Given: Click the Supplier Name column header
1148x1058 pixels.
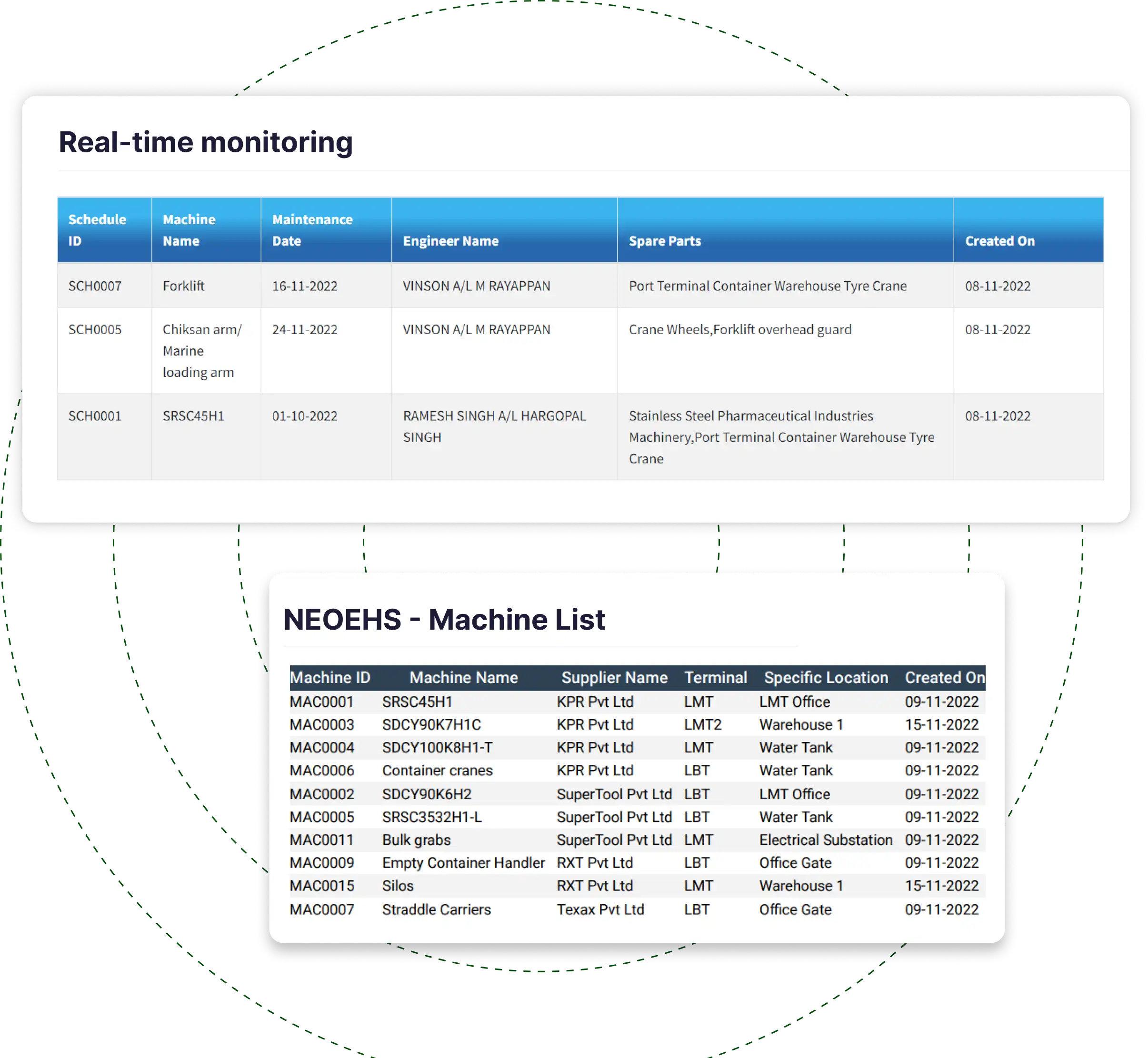Looking at the screenshot, I should [614, 677].
